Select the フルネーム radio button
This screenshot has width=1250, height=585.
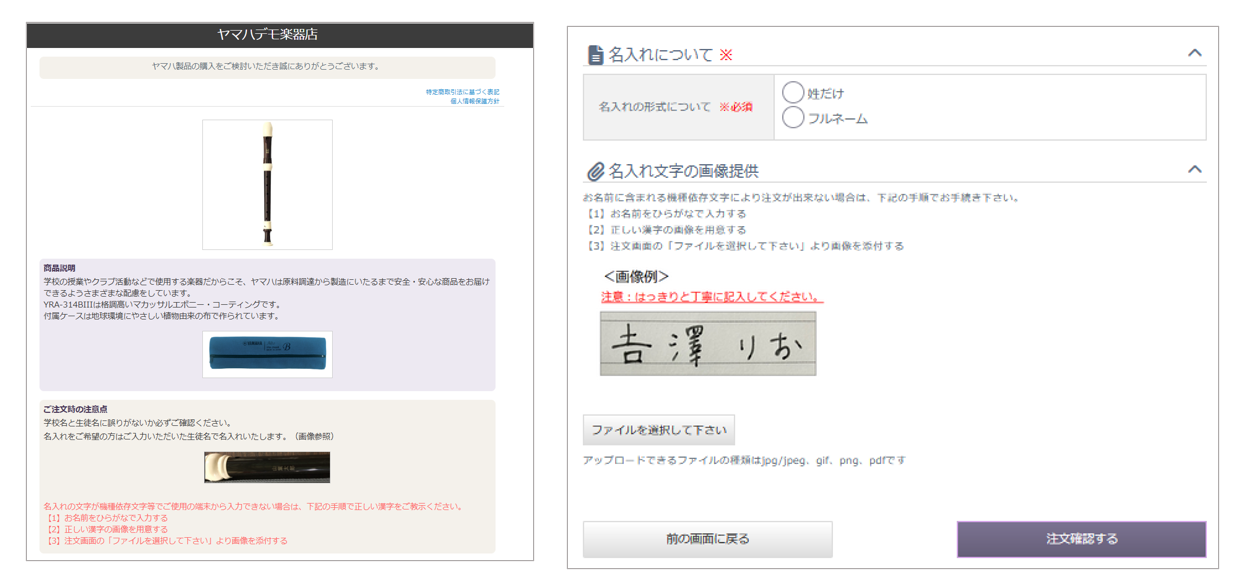(x=793, y=117)
